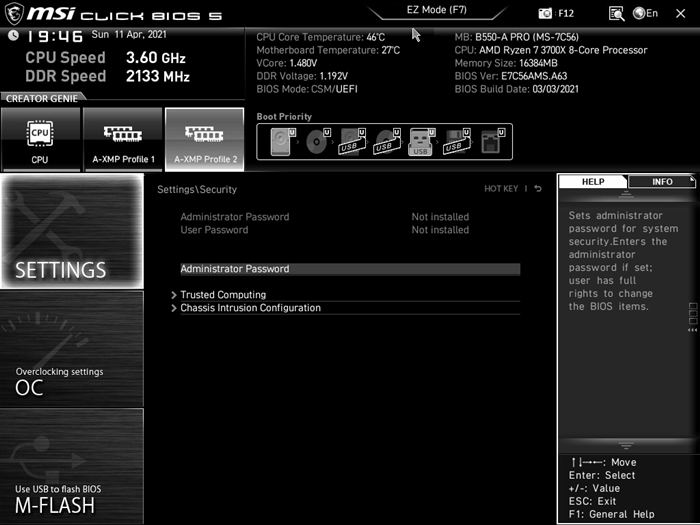The width and height of the screenshot is (700, 525).
Task: Click the DDR Speed 2133 MHz value
Action: coord(158,76)
